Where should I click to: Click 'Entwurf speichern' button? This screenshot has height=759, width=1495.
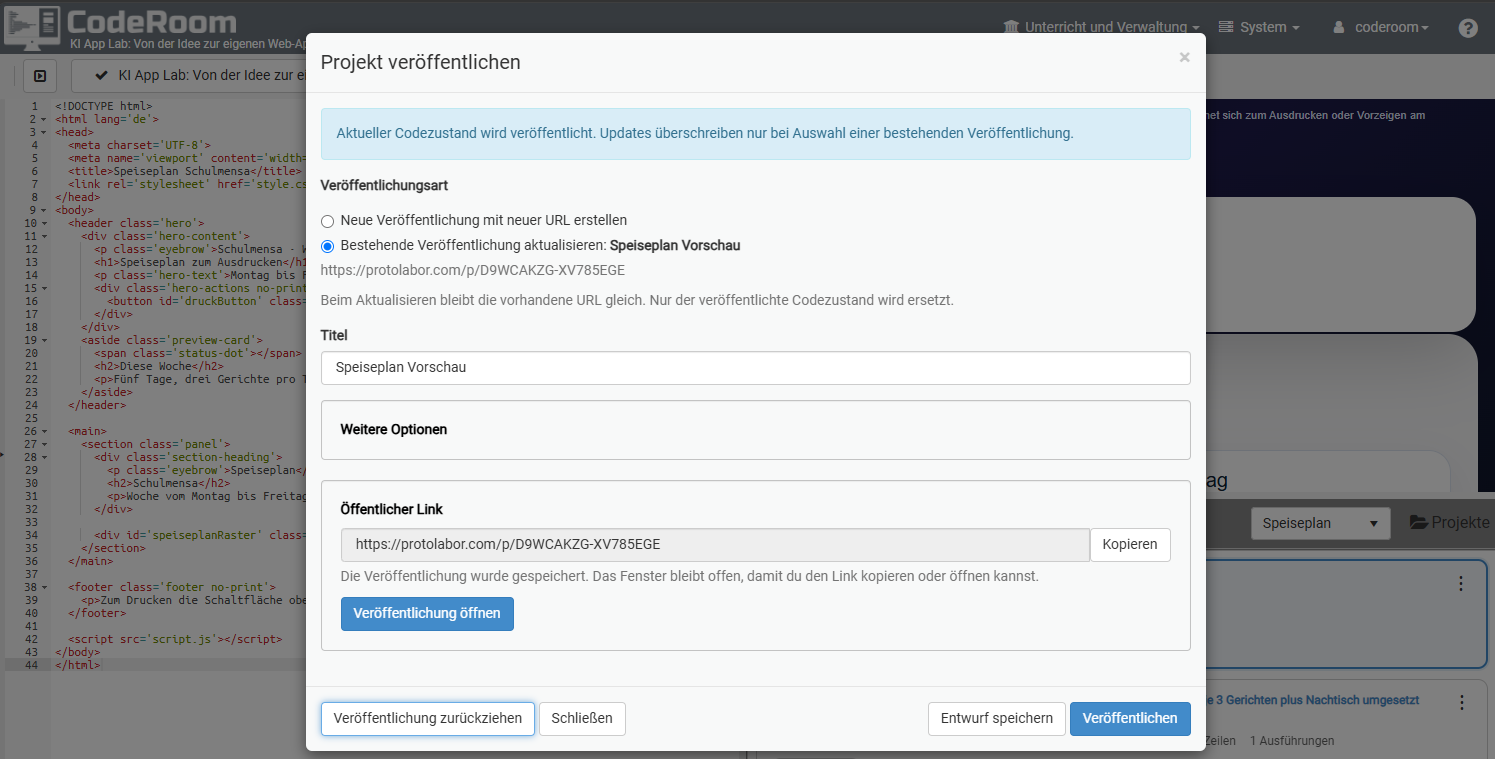[997, 718]
